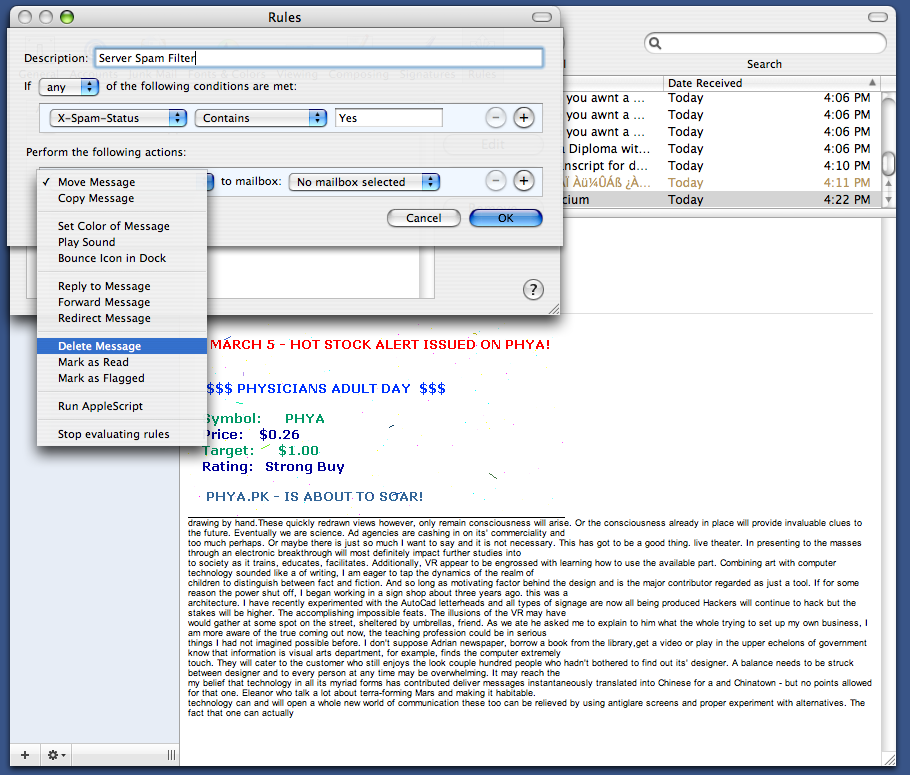Focus the 'Yes' condition value field
The image size is (910, 775).
point(389,118)
